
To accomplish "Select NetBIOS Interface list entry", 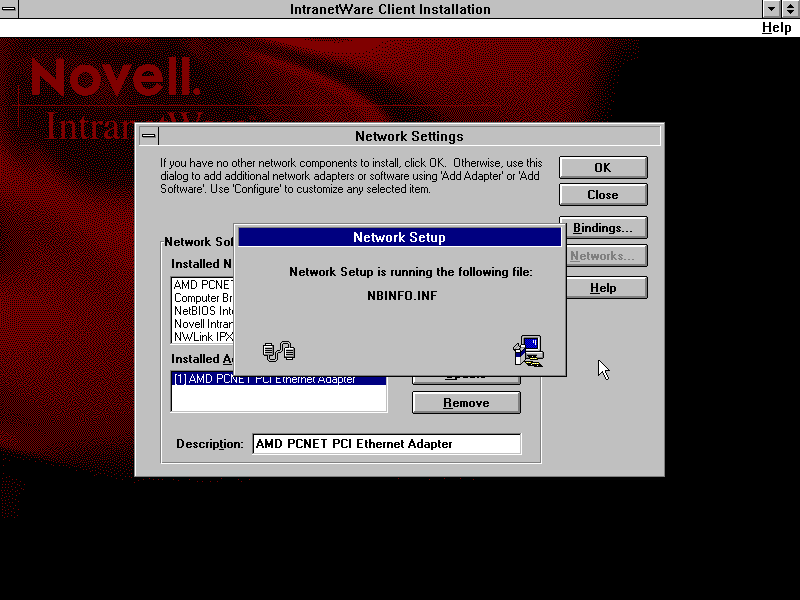I will pyautogui.click(x=204, y=311).
